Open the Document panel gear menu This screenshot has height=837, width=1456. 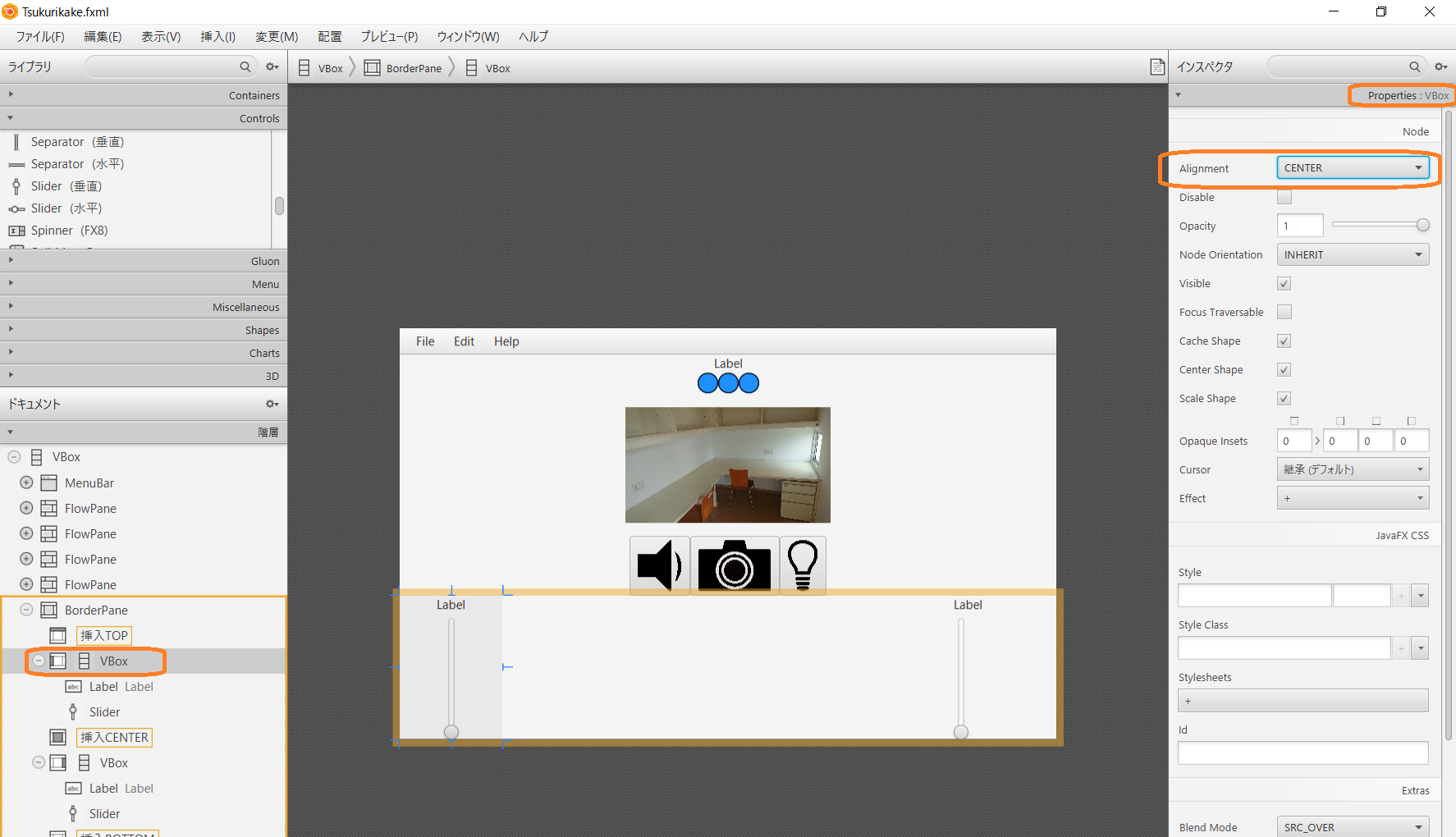click(x=272, y=404)
